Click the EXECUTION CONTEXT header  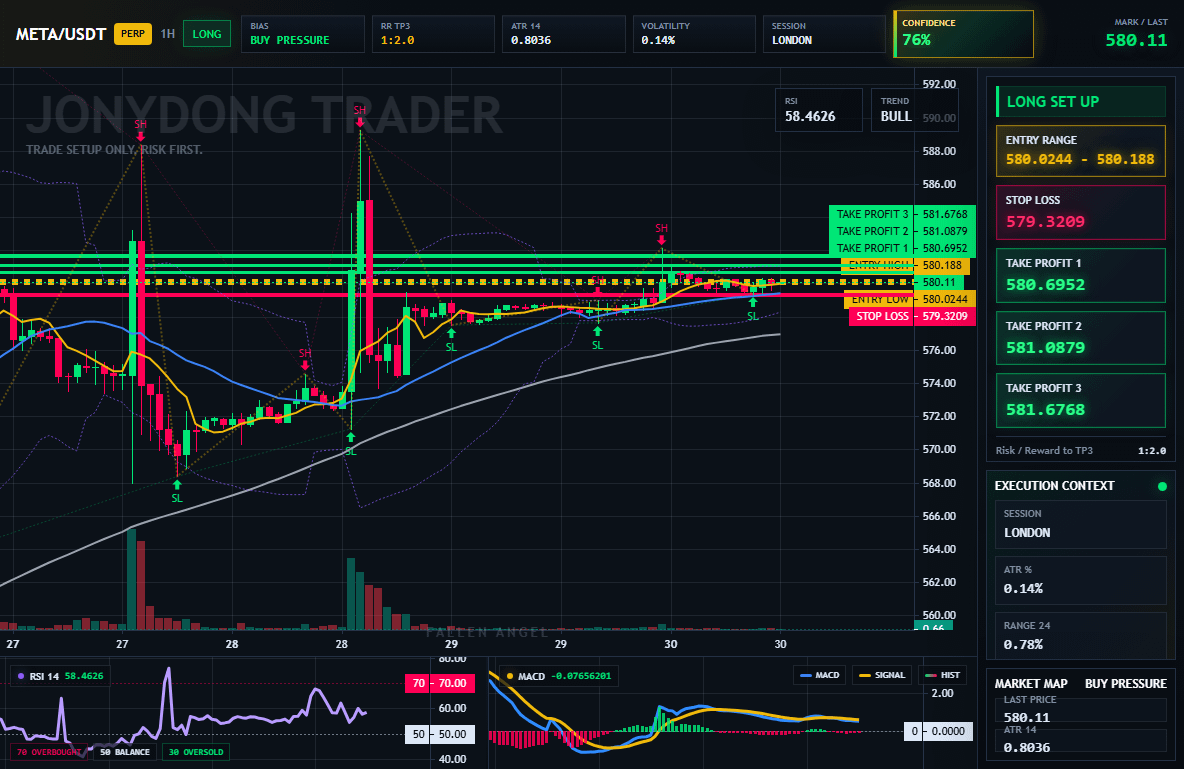pos(1054,486)
